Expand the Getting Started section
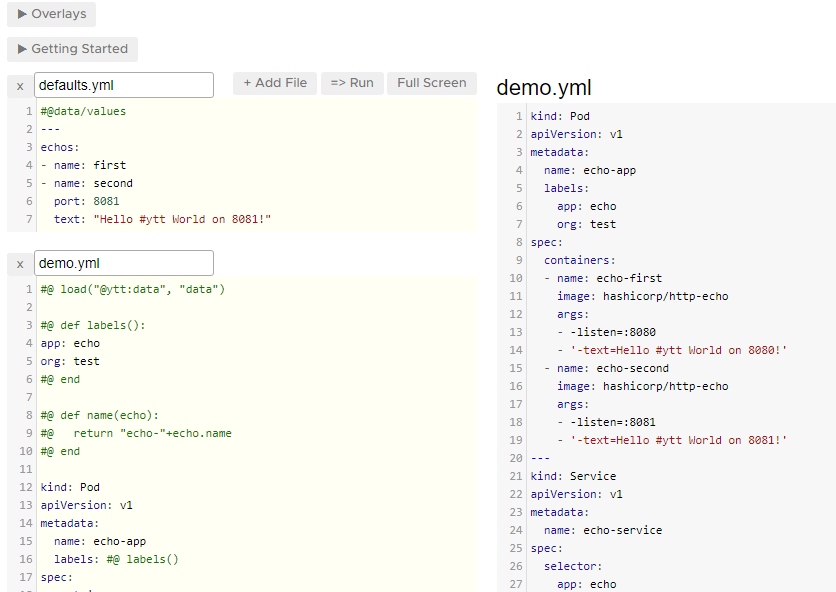Image resolution: width=836 pixels, height=592 pixels. [72, 49]
